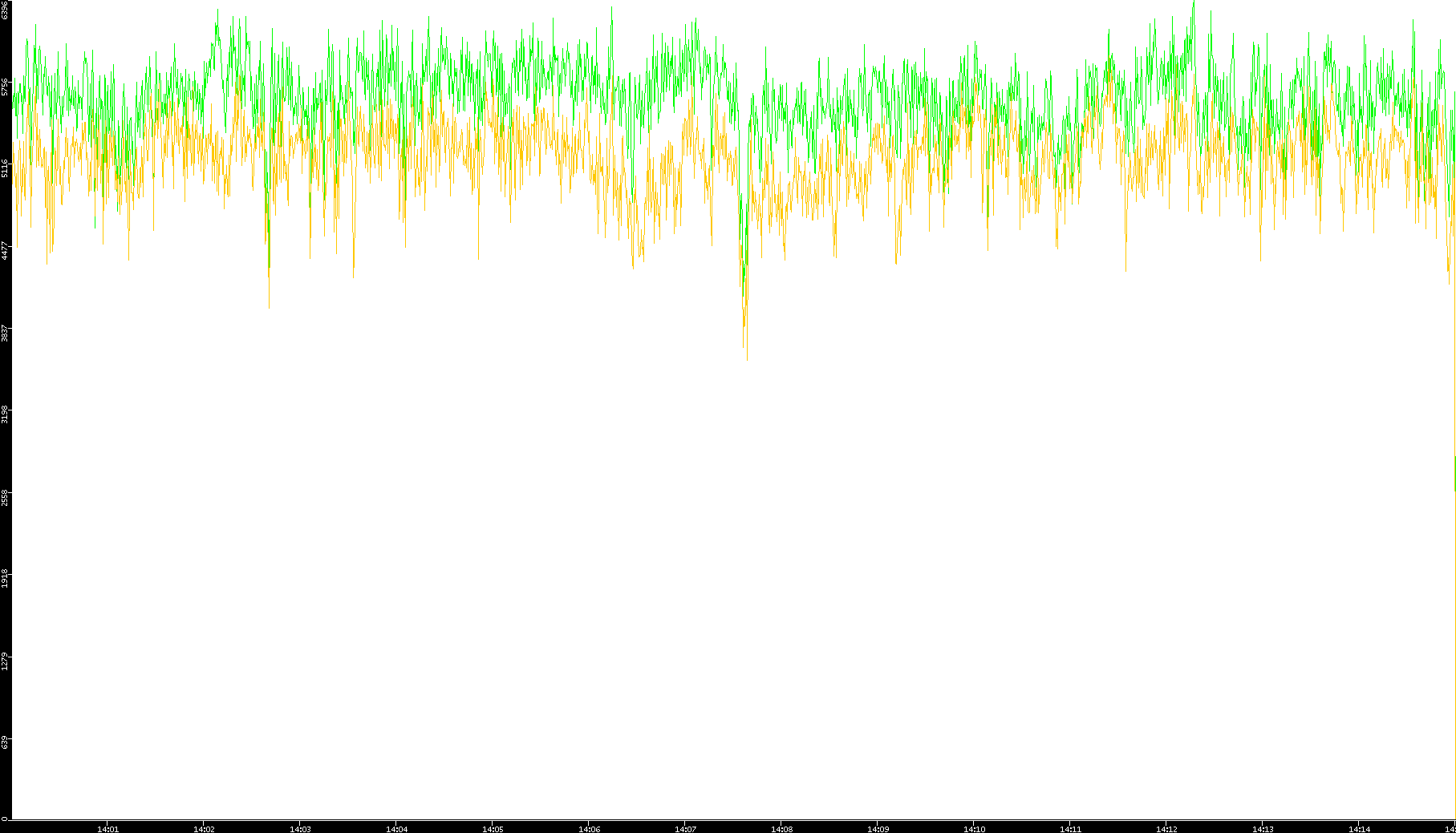Screen dimensions: 1456x833
Task: Click the 14:01 time axis label
Action: pos(107,828)
